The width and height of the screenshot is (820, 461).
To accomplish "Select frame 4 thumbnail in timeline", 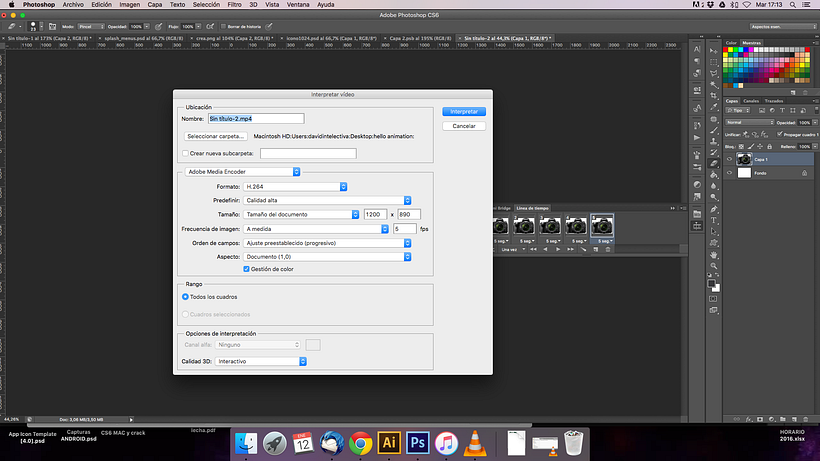I will pos(576,228).
